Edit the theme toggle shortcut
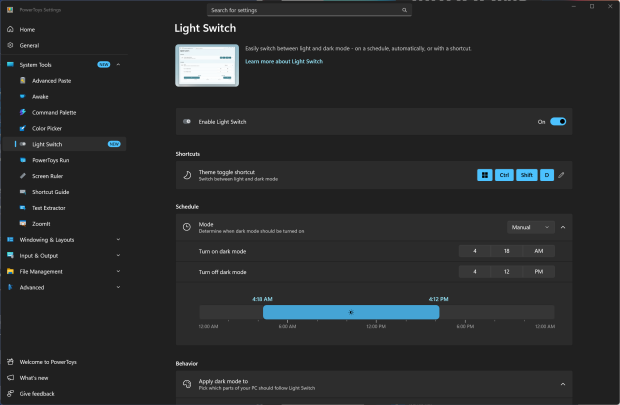The width and height of the screenshot is (620, 405). pos(561,175)
